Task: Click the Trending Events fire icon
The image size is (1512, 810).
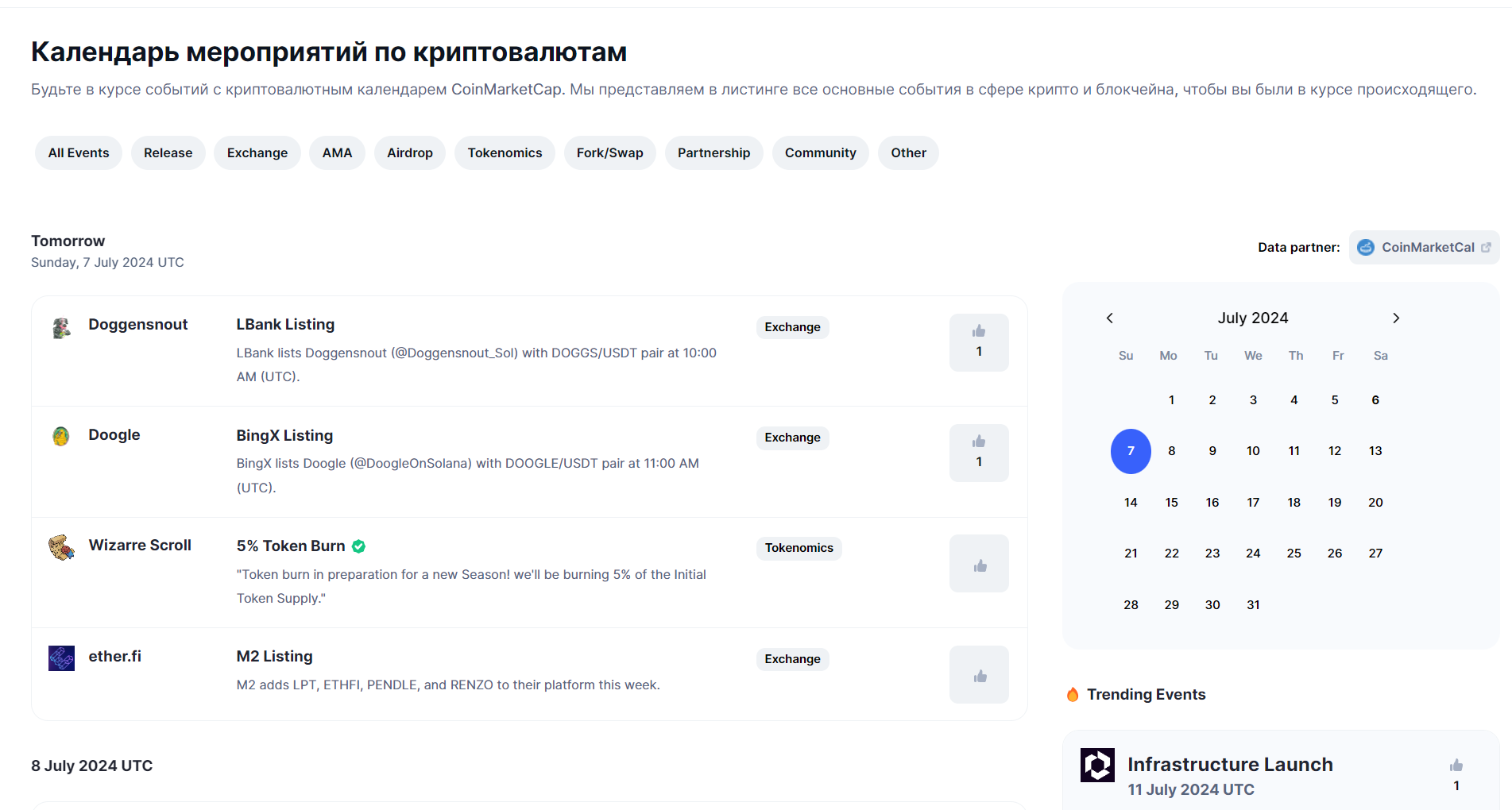Action: [1072, 694]
